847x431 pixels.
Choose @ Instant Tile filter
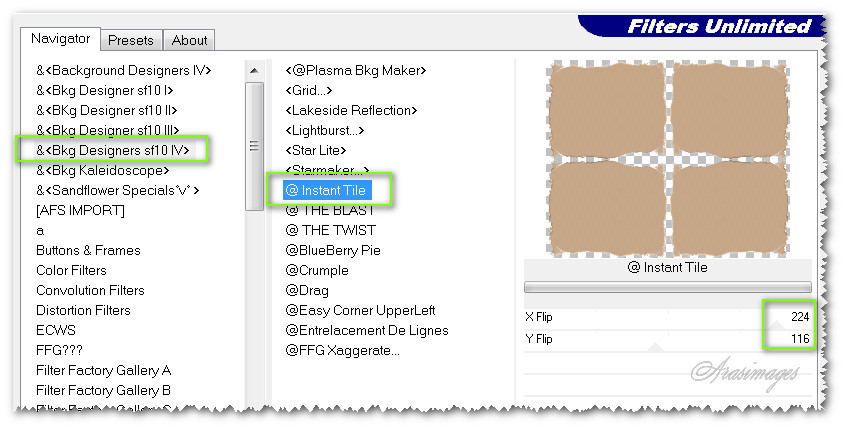[327, 190]
